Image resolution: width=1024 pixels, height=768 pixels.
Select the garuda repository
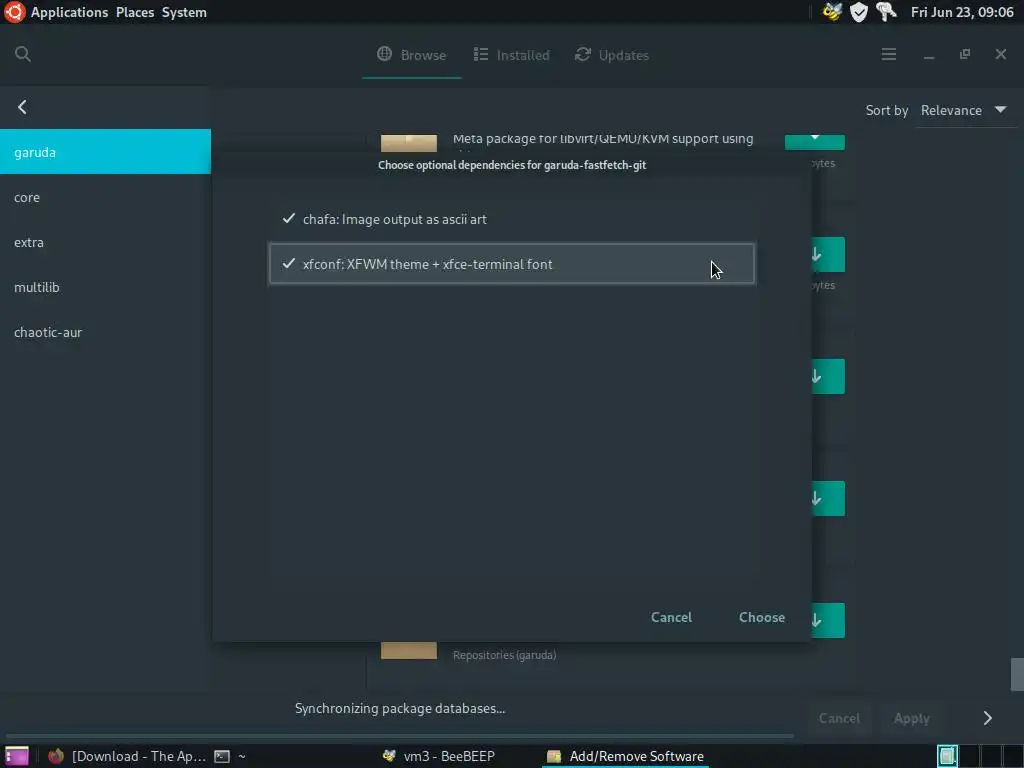pos(105,152)
